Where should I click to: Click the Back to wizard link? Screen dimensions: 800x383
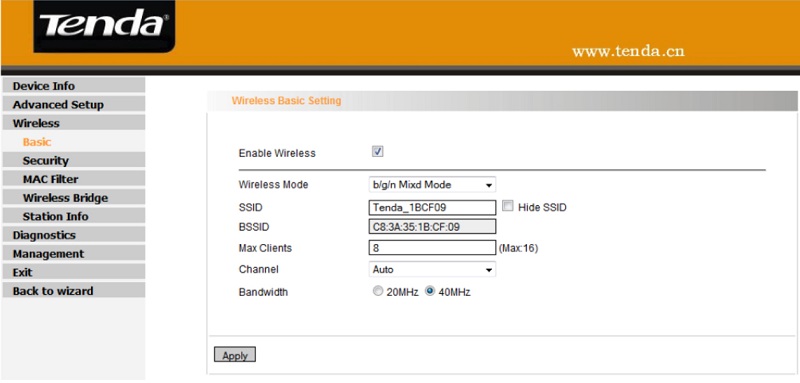click(x=73, y=291)
